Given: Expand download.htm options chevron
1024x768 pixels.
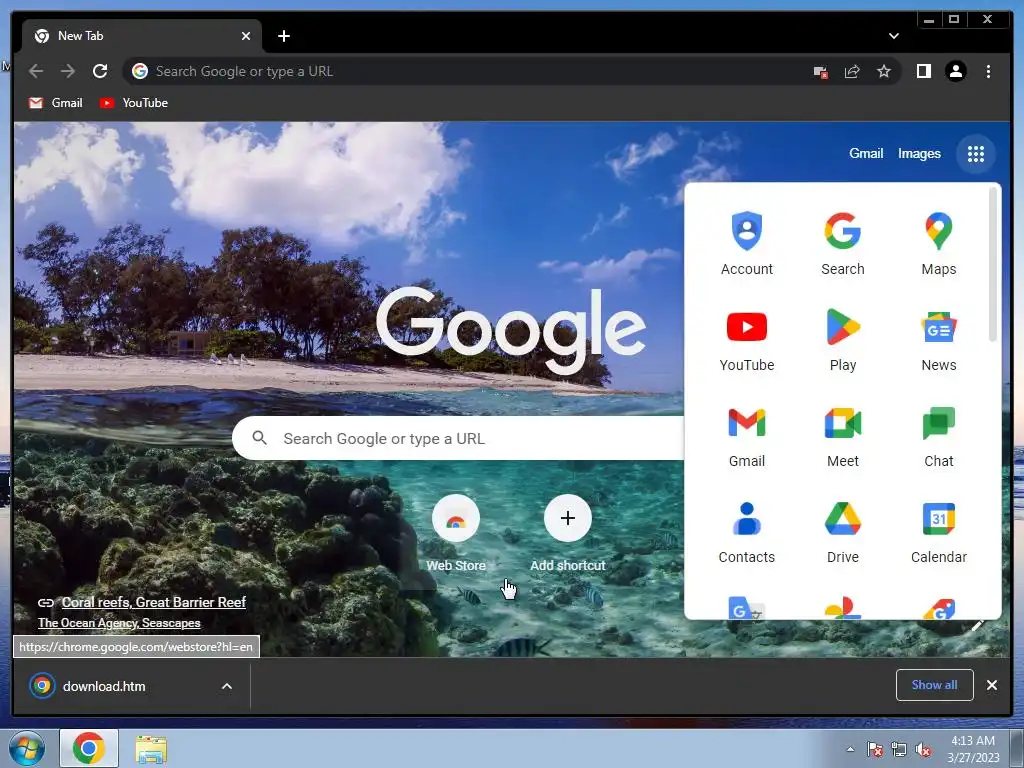Looking at the screenshot, I should [x=227, y=686].
